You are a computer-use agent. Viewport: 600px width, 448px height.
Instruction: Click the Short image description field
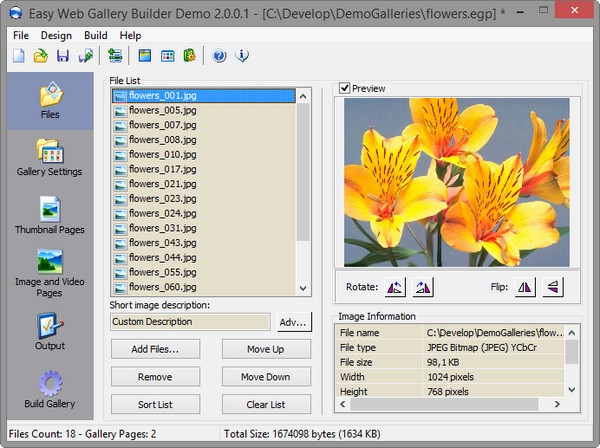point(190,322)
